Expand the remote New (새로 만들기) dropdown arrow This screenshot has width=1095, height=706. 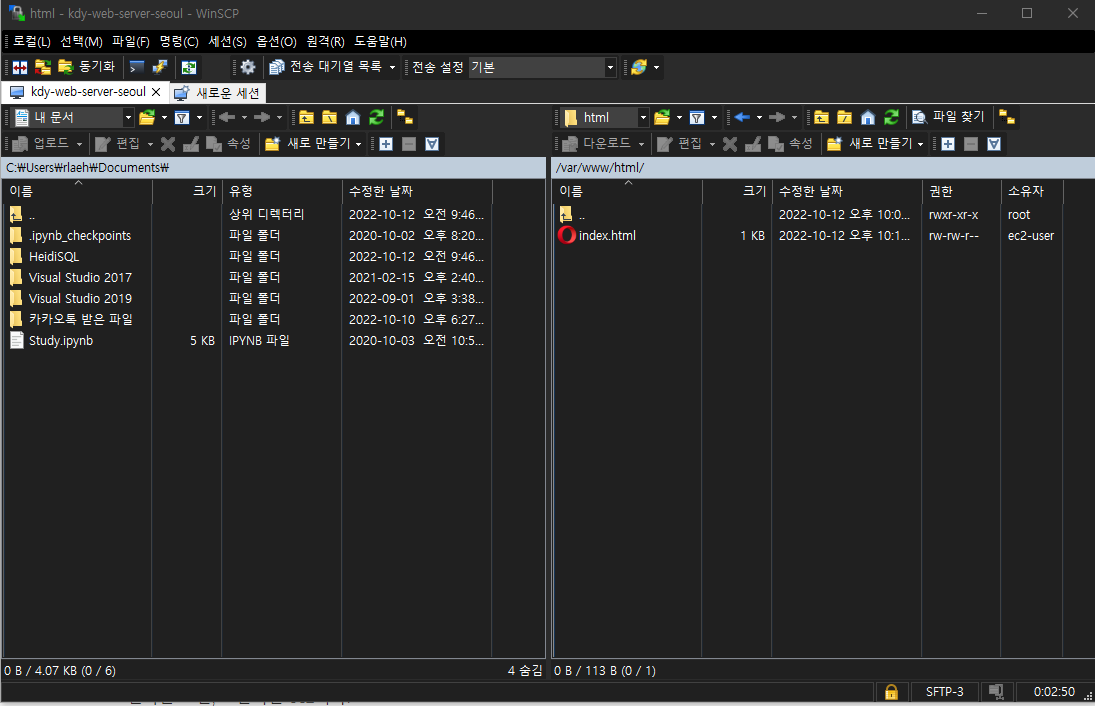pyautogui.click(x=920, y=145)
